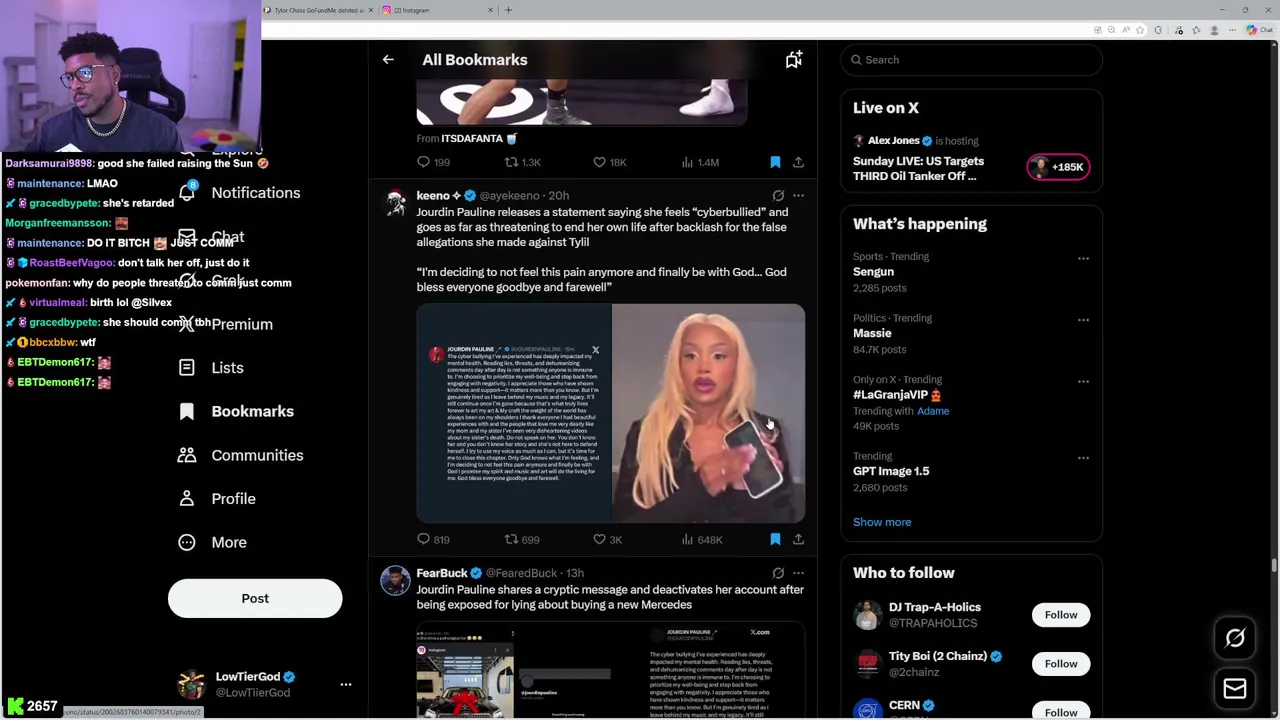Screen dimensions: 1280x720
Task: Open keeno's profile avatar
Action: pos(396,203)
